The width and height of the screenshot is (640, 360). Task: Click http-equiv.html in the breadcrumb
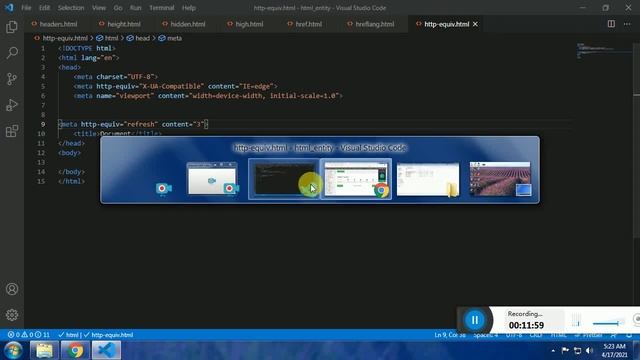65,38
